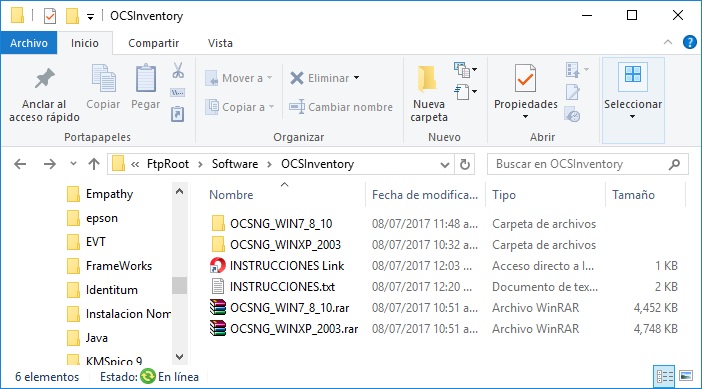
Task: Click the Anclar al acceso rápido pin icon
Action: pos(44,78)
